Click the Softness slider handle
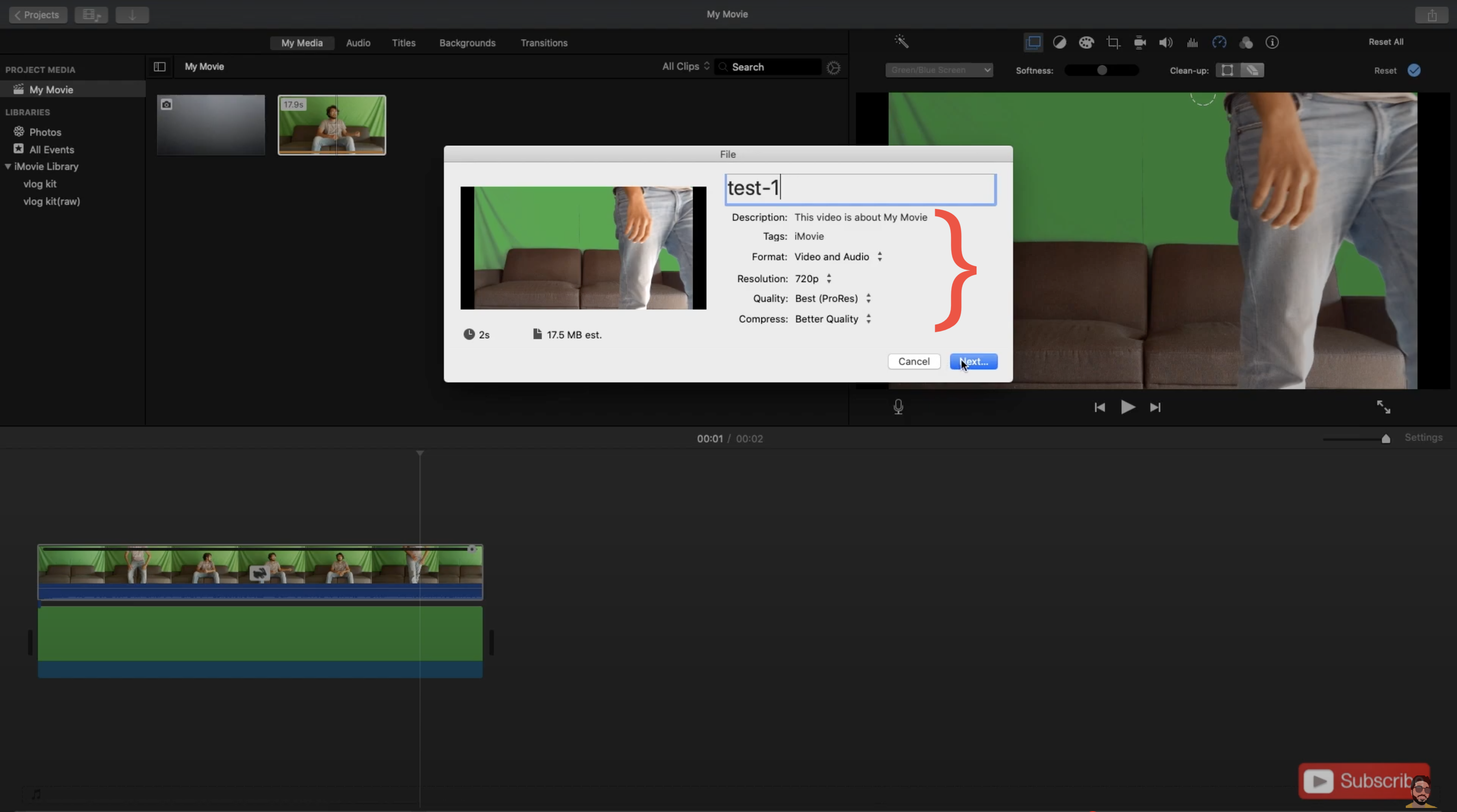Screen dimensions: 1457x812 (1102, 70)
